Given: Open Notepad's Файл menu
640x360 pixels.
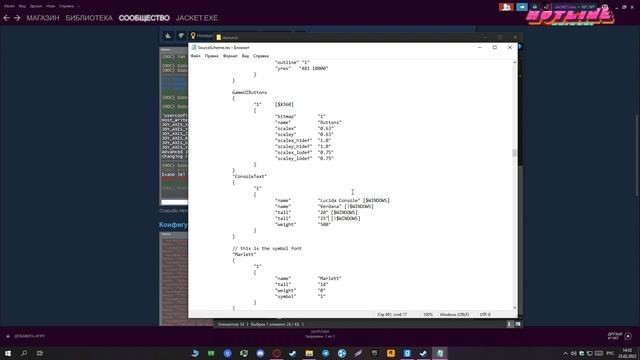Looking at the screenshot, I should (196, 56).
